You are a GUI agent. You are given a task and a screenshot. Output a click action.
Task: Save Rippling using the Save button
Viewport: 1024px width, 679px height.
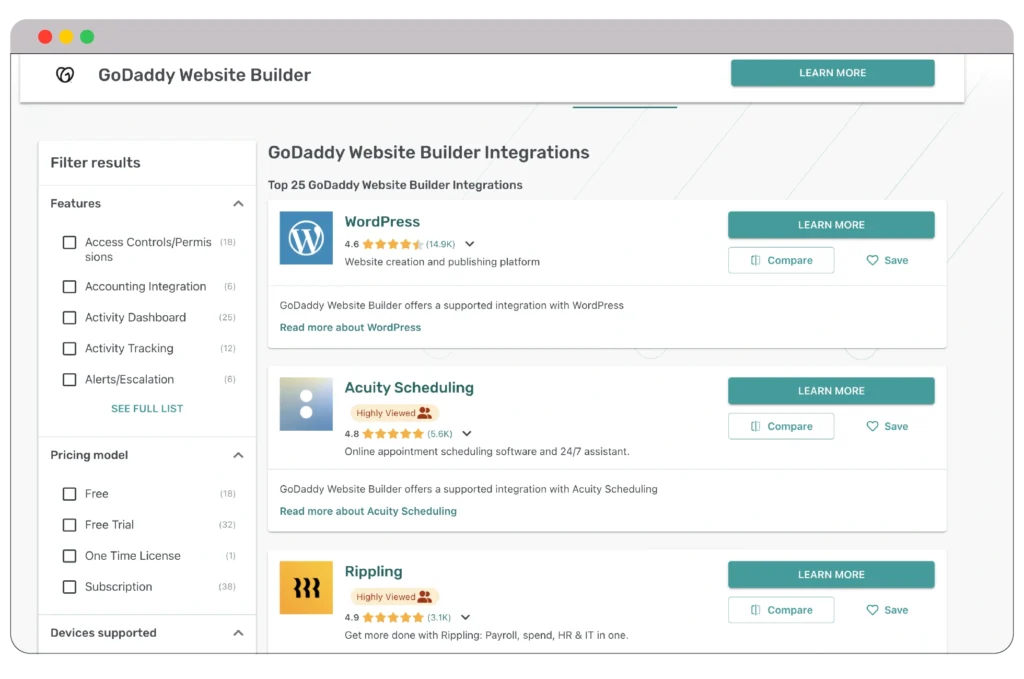point(886,609)
